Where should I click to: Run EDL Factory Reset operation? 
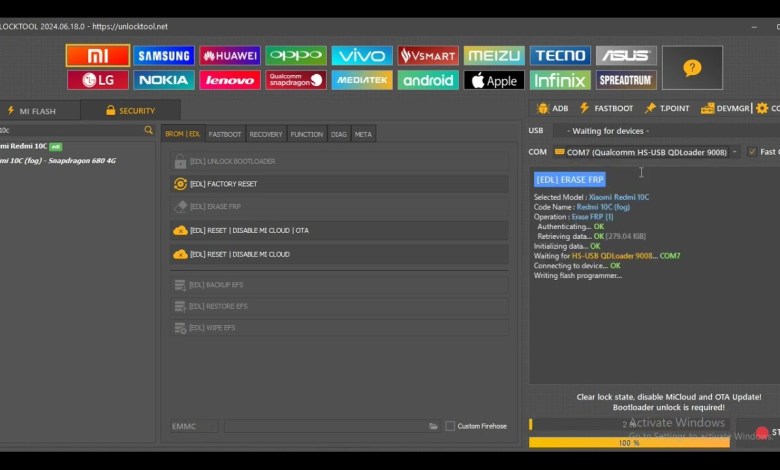[340, 184]
